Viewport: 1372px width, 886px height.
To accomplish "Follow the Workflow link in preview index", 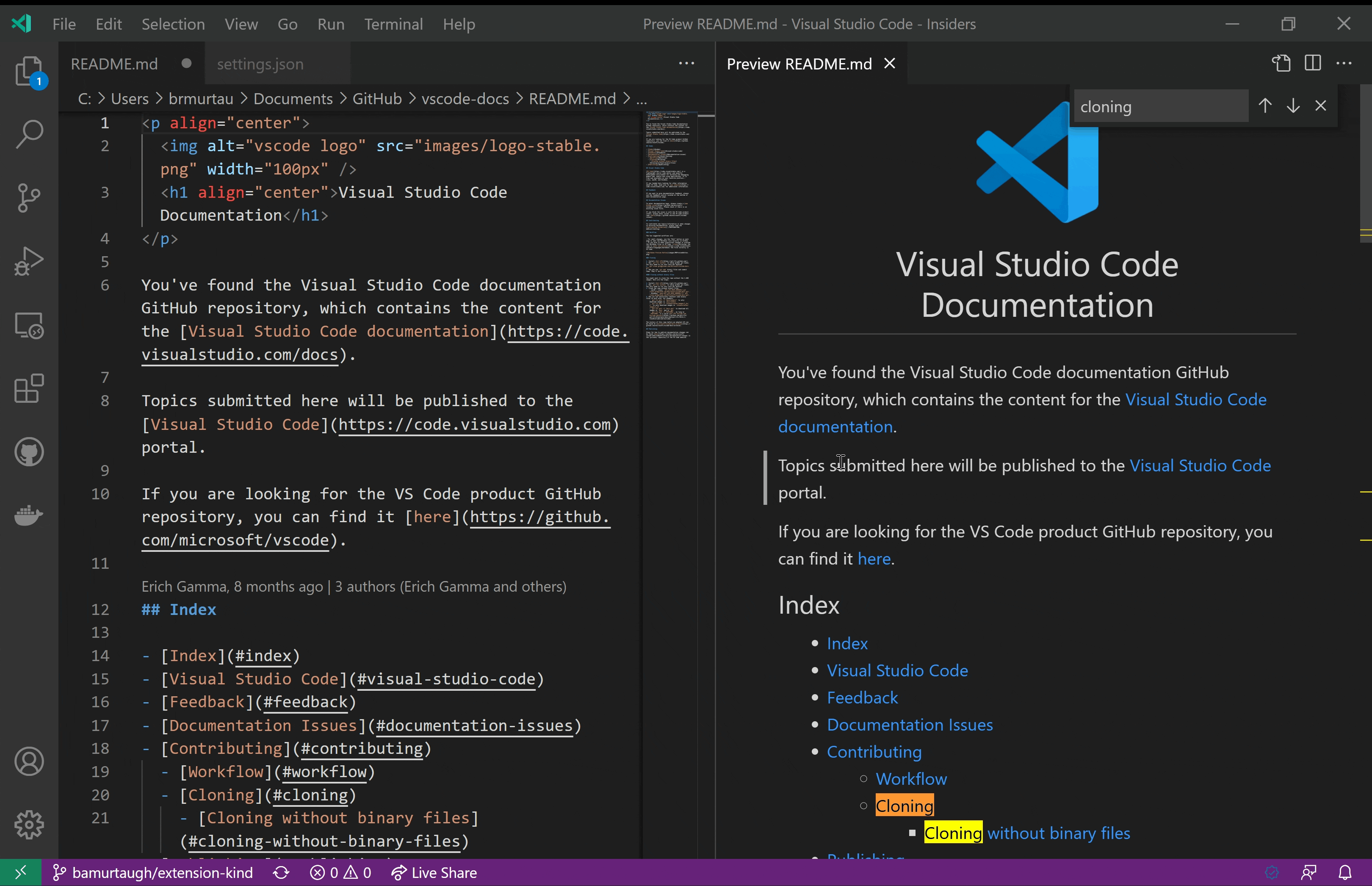I will tap(911, 778).
